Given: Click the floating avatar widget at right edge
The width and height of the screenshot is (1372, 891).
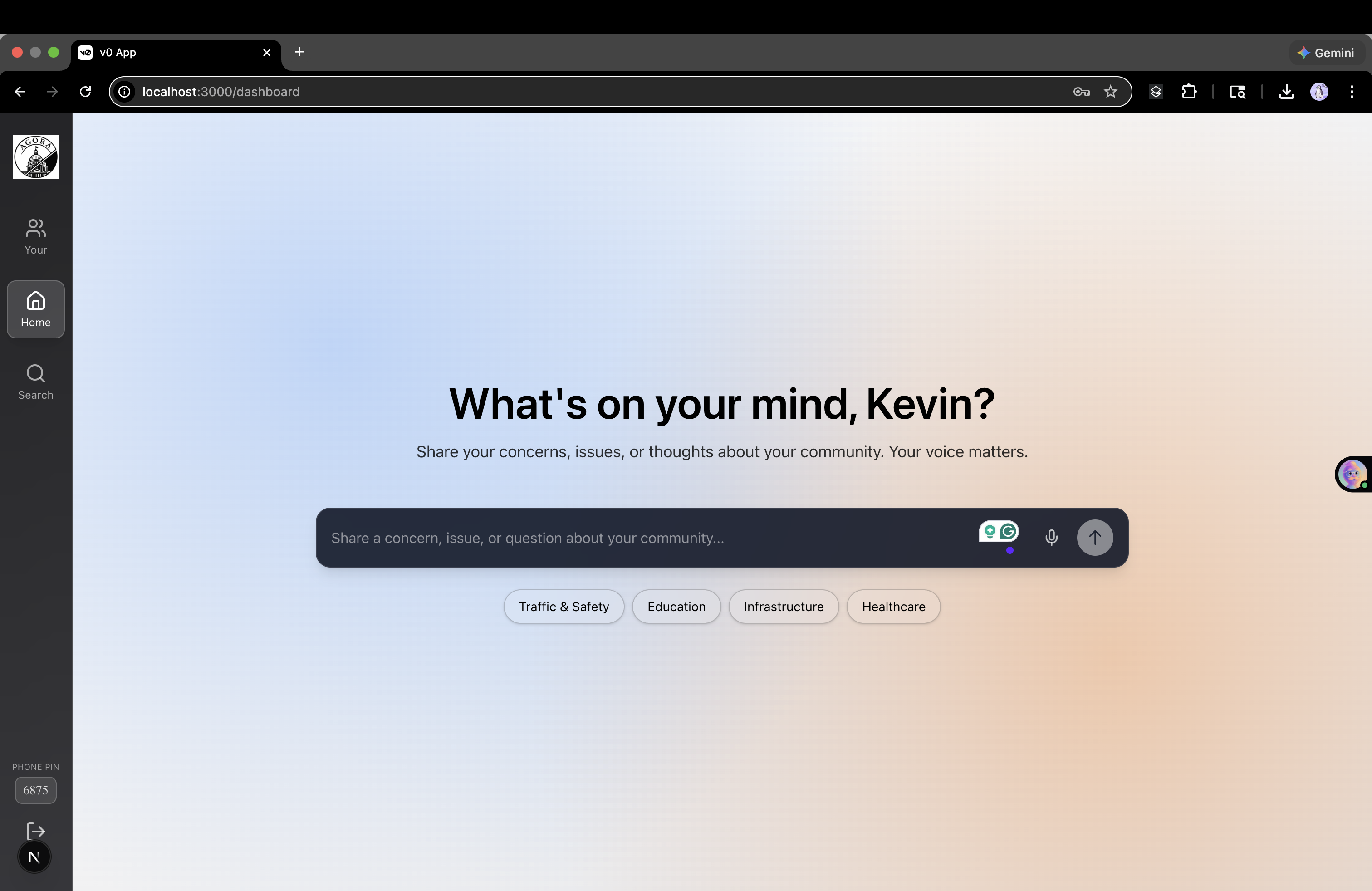Looking at the screenshot, I should pyautogui.click(x=1352, y=474).
